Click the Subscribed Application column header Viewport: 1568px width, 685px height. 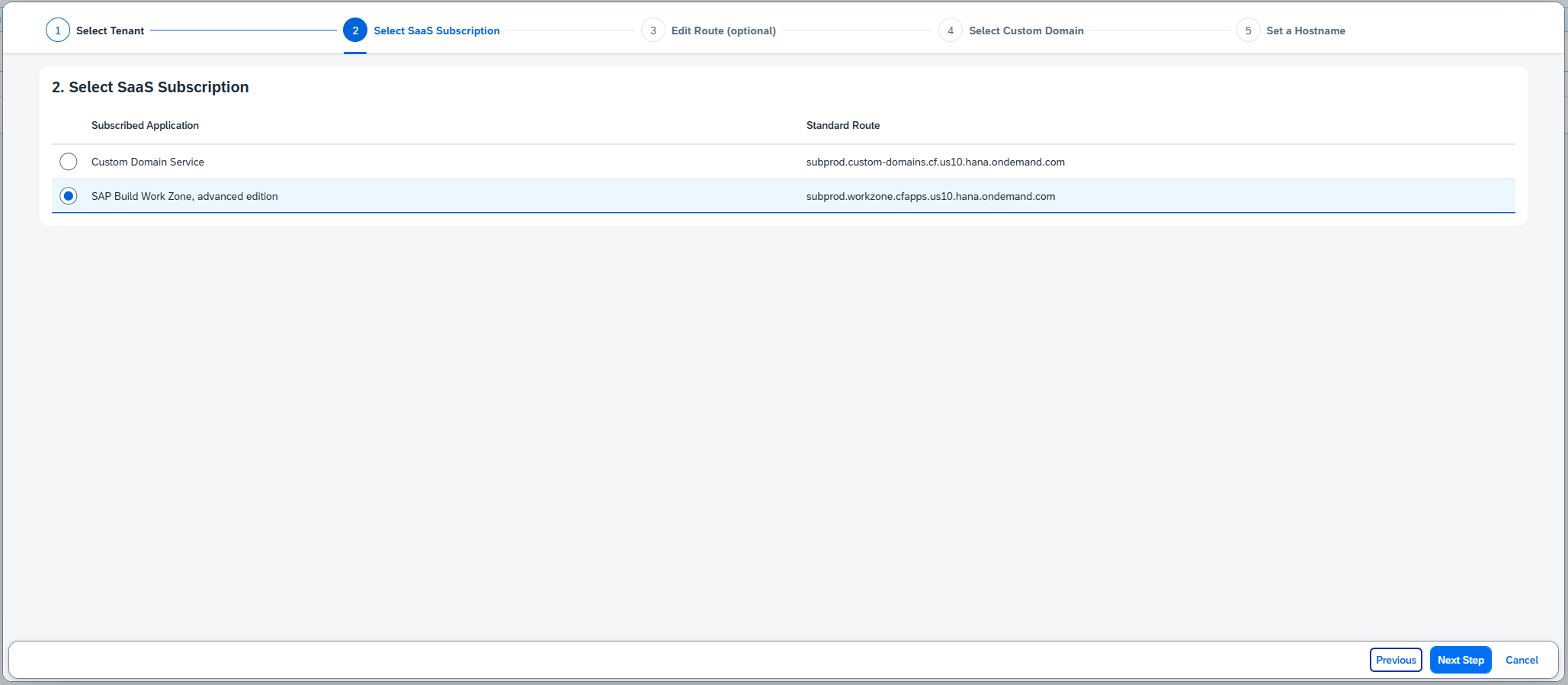[x=145, y=125]
